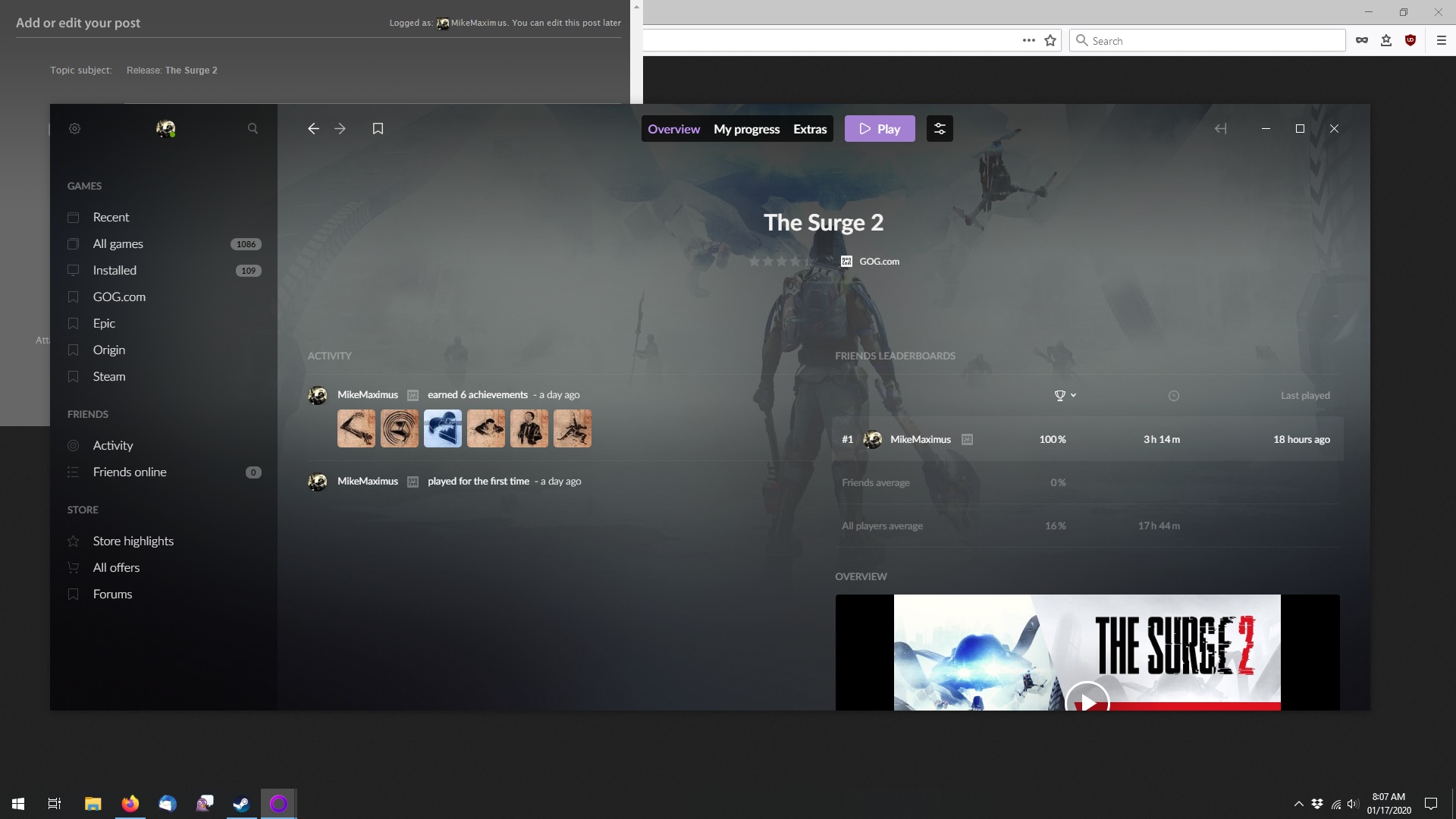Open GOG Galaxy settings gear

click(x=74, y=129)
